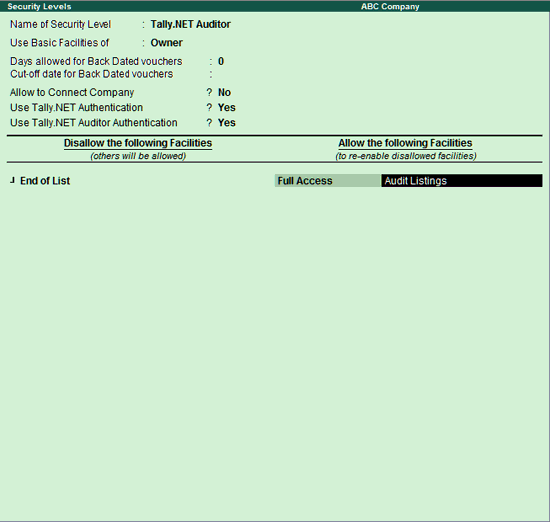This screenshot has height=522, width=550.
Task: Click the Allow the following Facilities header
Action: (405, 143)
